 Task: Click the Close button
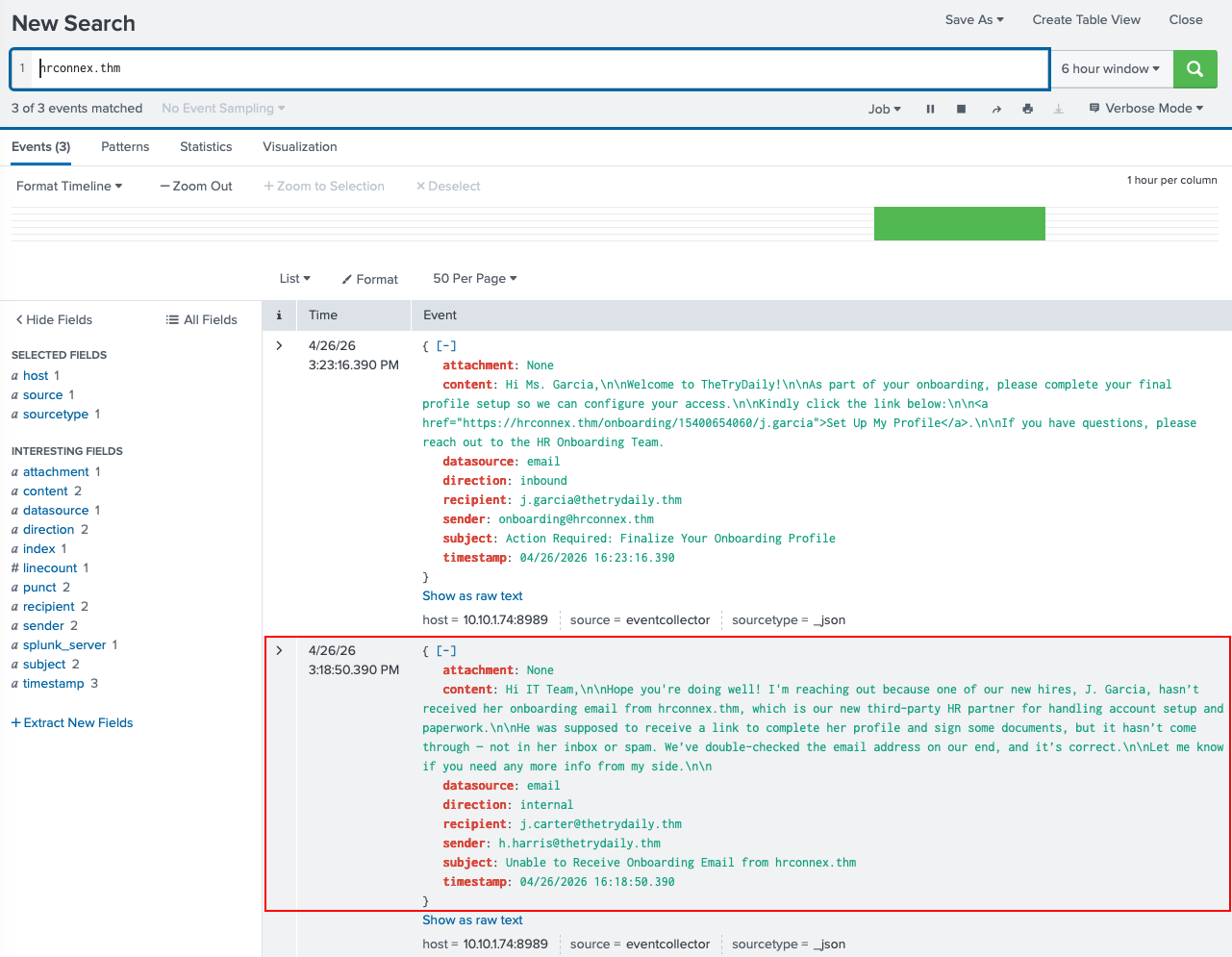[1186, 19]
